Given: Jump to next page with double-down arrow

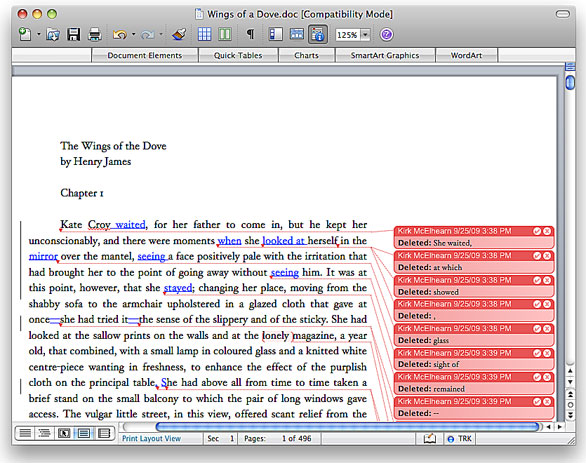Looking at the screenshot, I should pyautogui.click(x=570, y=415).
